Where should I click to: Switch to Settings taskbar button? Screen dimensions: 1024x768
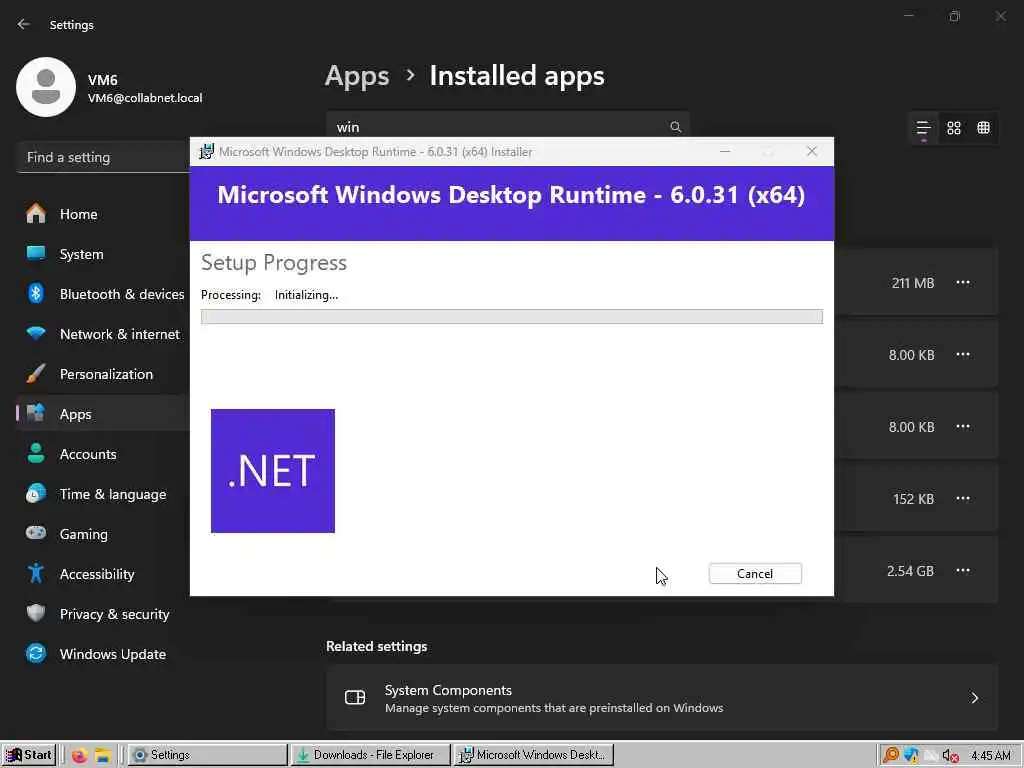click(207, 755)
